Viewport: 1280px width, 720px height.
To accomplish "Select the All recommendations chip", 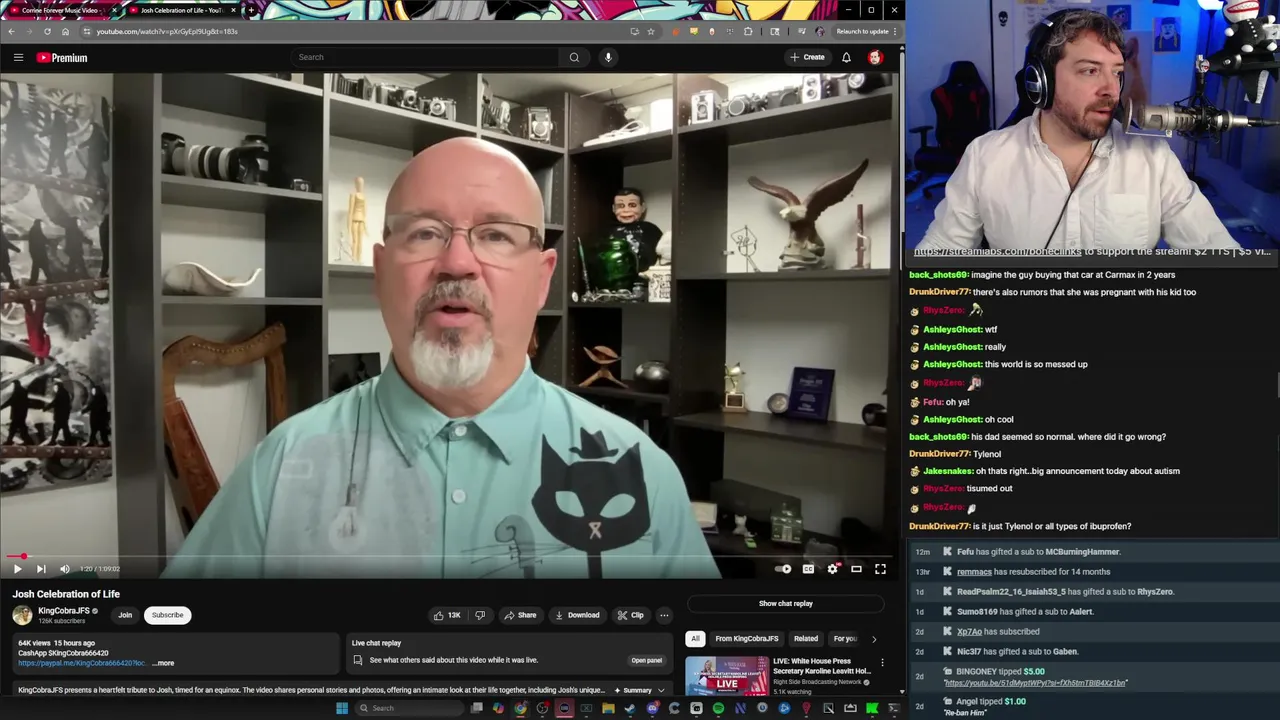I will pyautogui.click(x=695, y=638).
